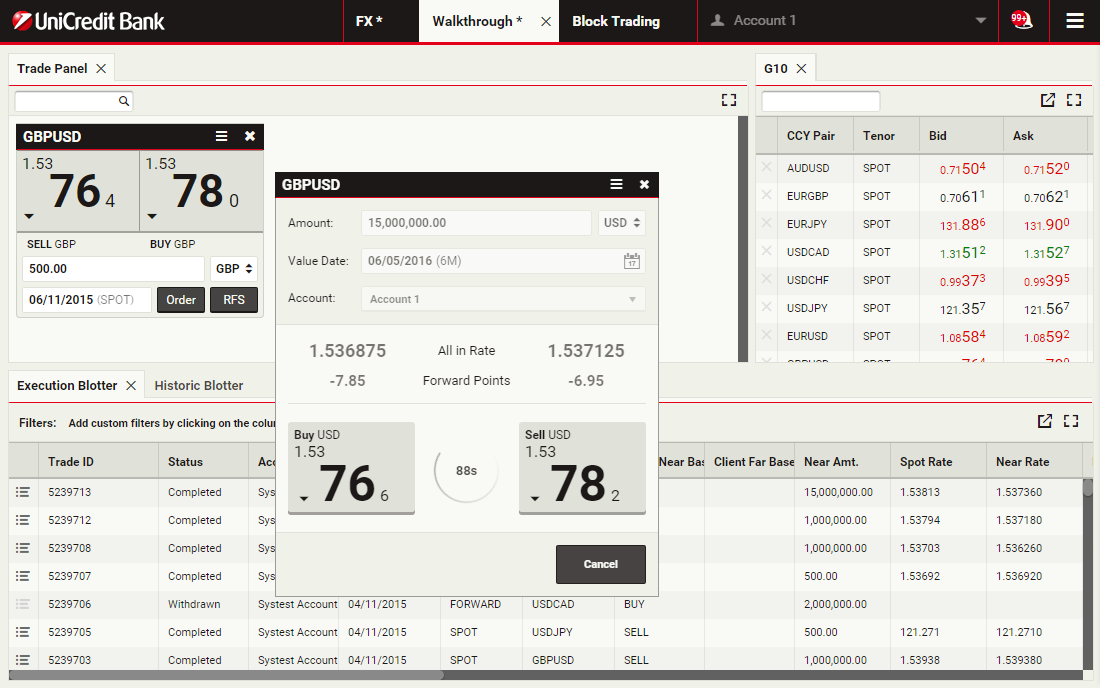Image resolution: width=1100 pixels, height=688 pixels.
Task: Open the main hamburger menu
Action: (1075, 20)
